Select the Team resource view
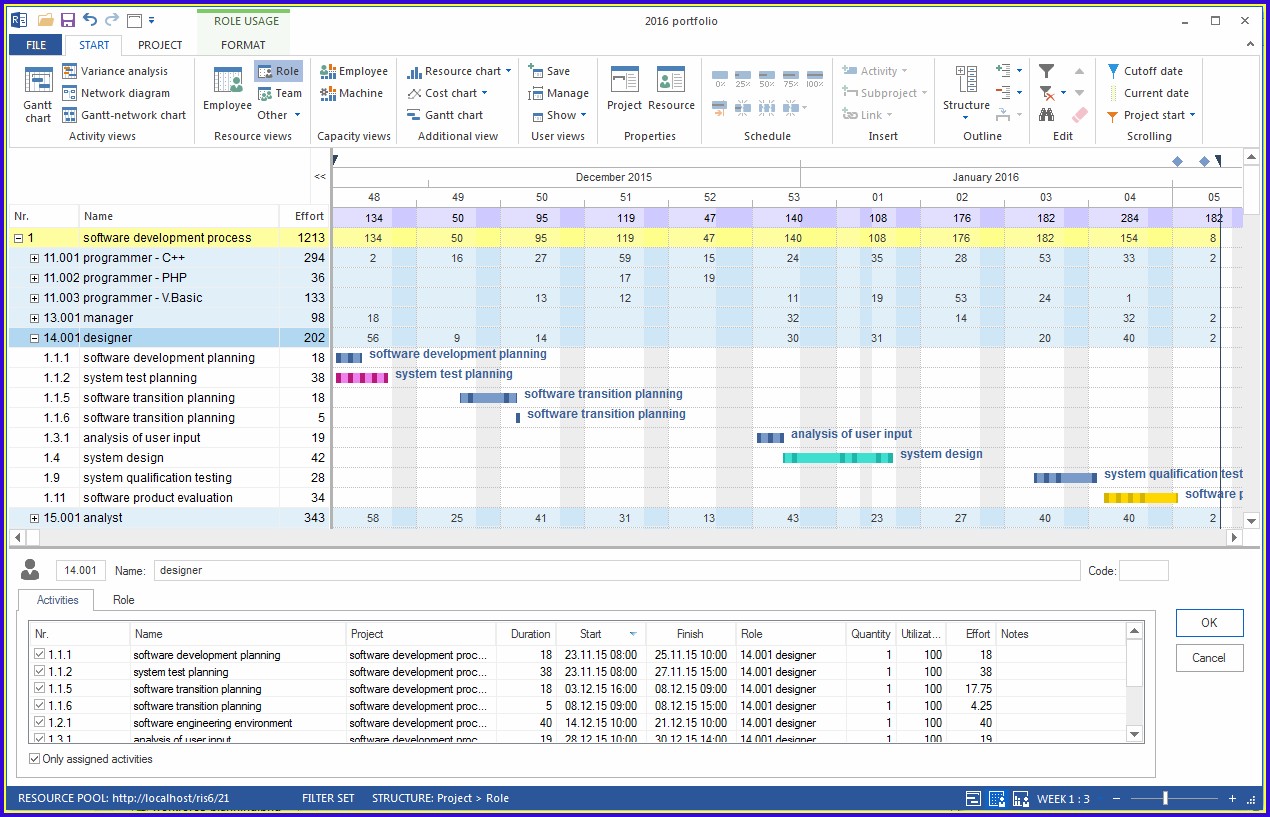1270x817 pixels. (279, 93)
